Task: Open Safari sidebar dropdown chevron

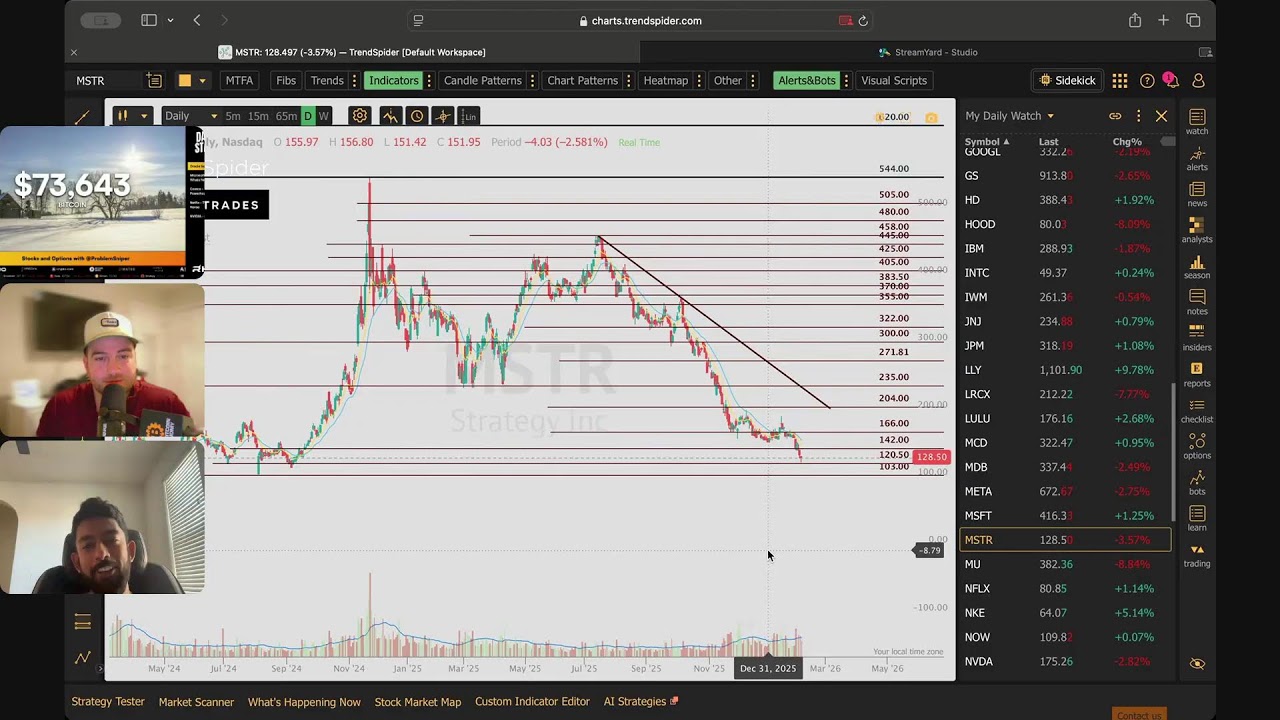Action: [x=170, y=20]
